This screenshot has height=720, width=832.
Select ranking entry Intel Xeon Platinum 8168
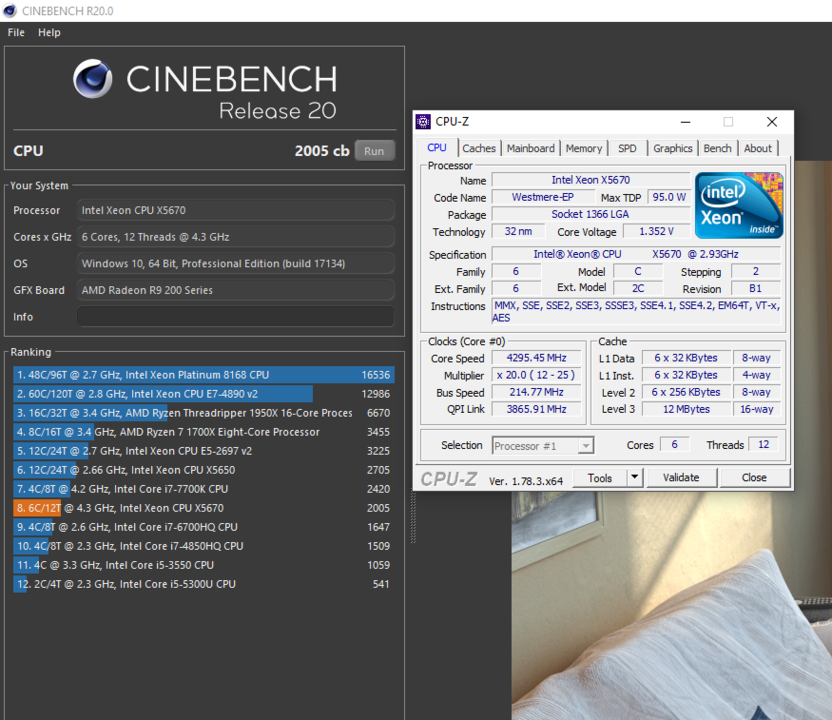[204, 375]
